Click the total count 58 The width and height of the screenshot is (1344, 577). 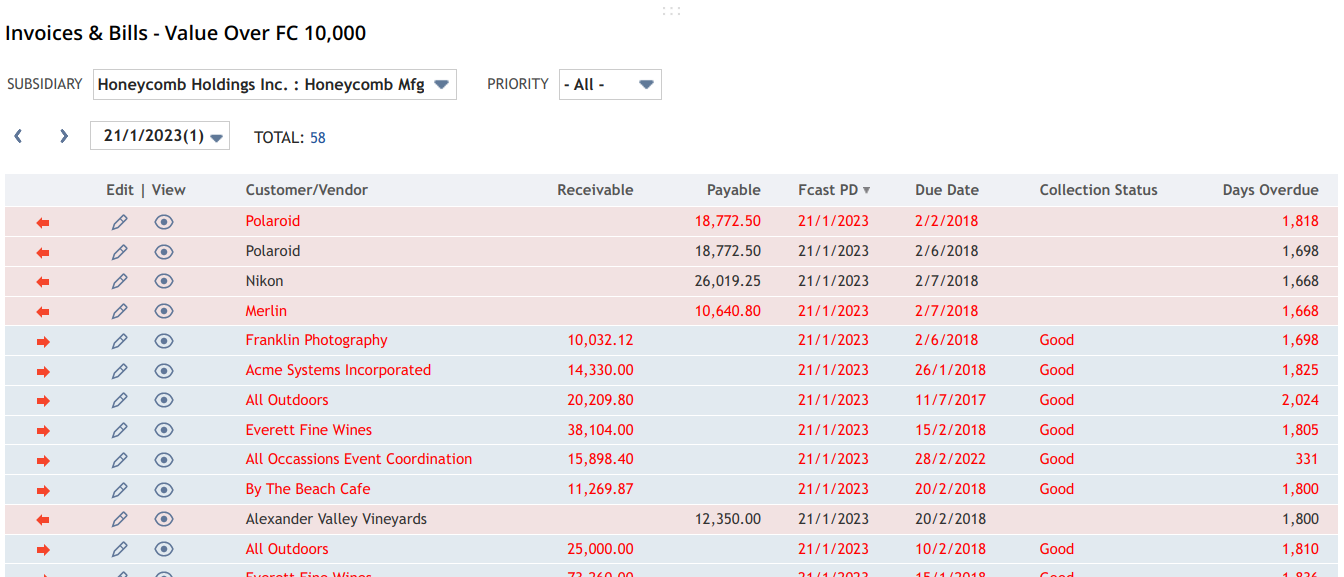[318, 138]
